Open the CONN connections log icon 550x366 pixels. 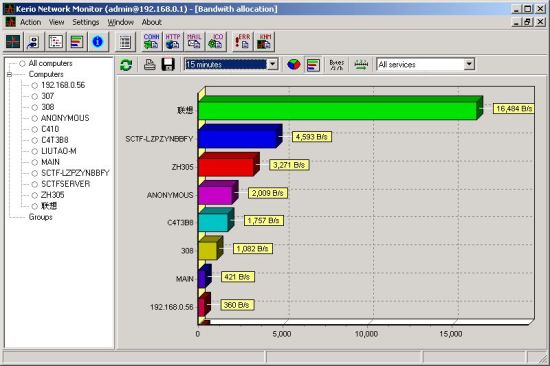tap(152, 41)
